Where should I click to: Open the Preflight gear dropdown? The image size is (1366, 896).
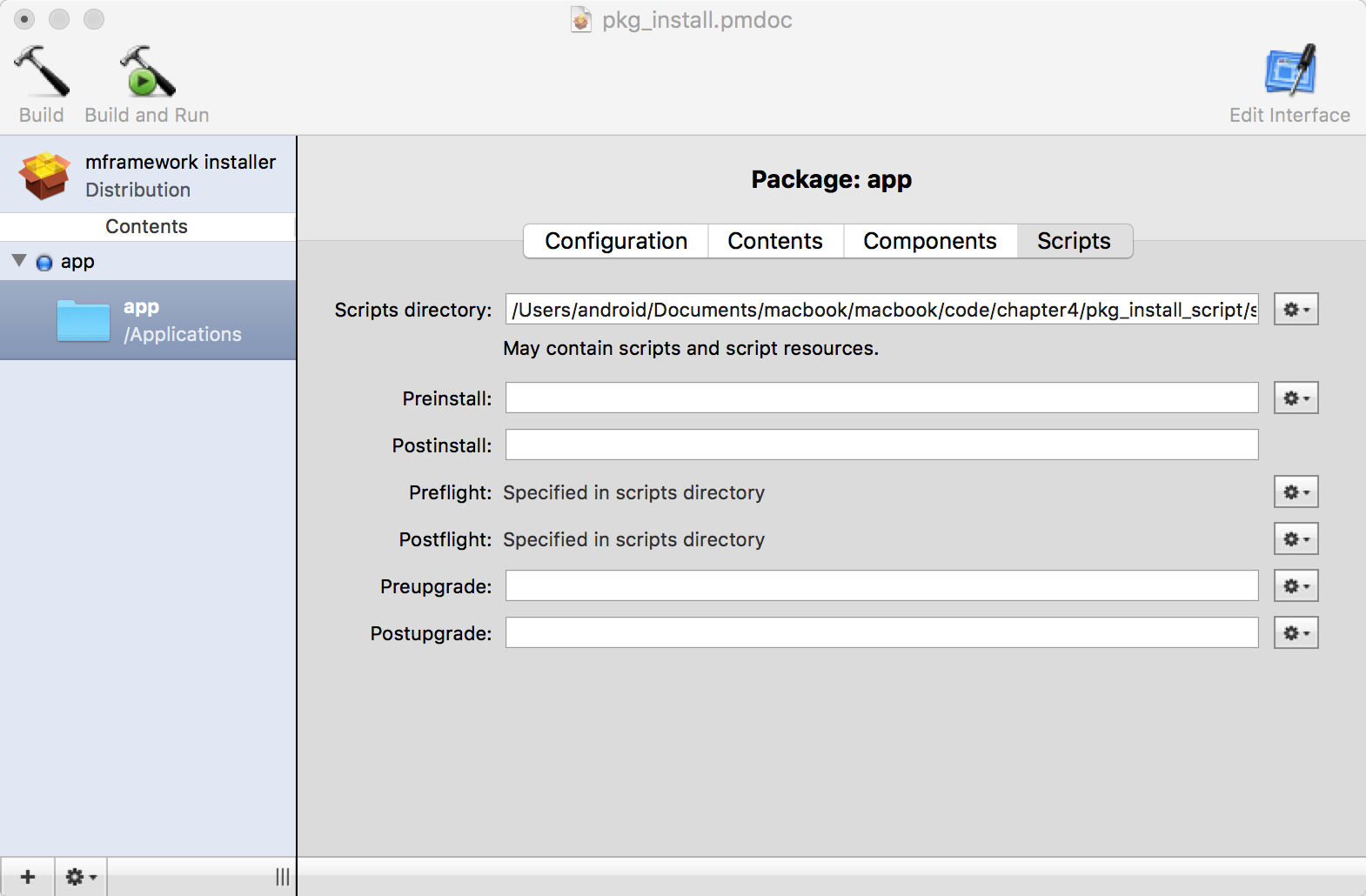pyautogui.click(x=1296, y=492)
